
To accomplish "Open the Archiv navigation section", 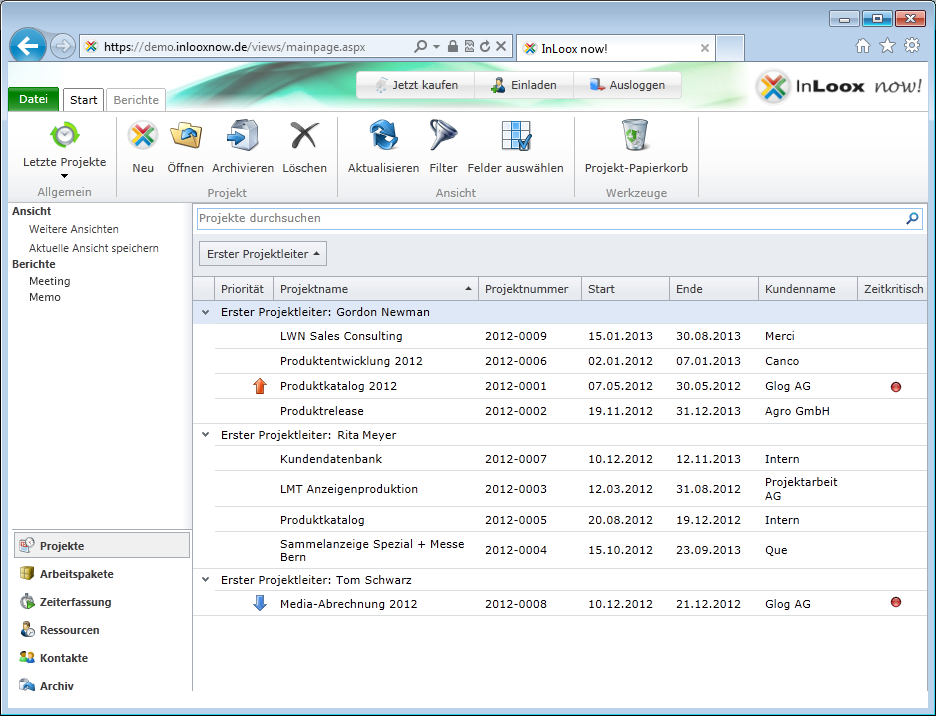I will click(101, 685).
